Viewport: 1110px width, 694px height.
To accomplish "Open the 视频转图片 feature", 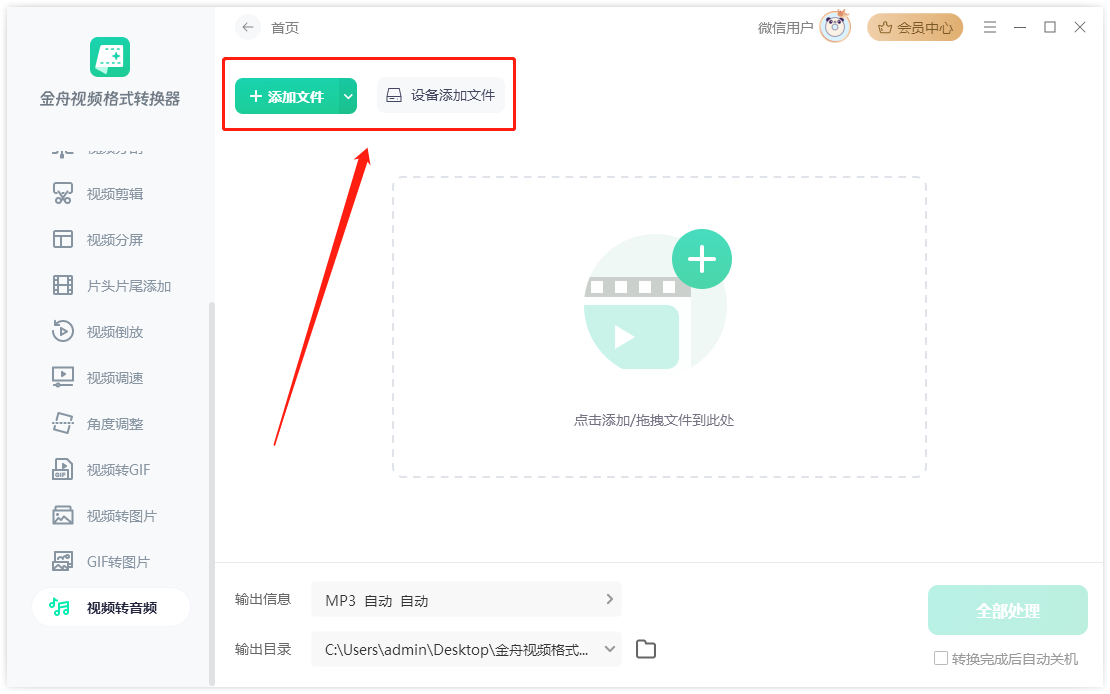I will tap(115, 515).
